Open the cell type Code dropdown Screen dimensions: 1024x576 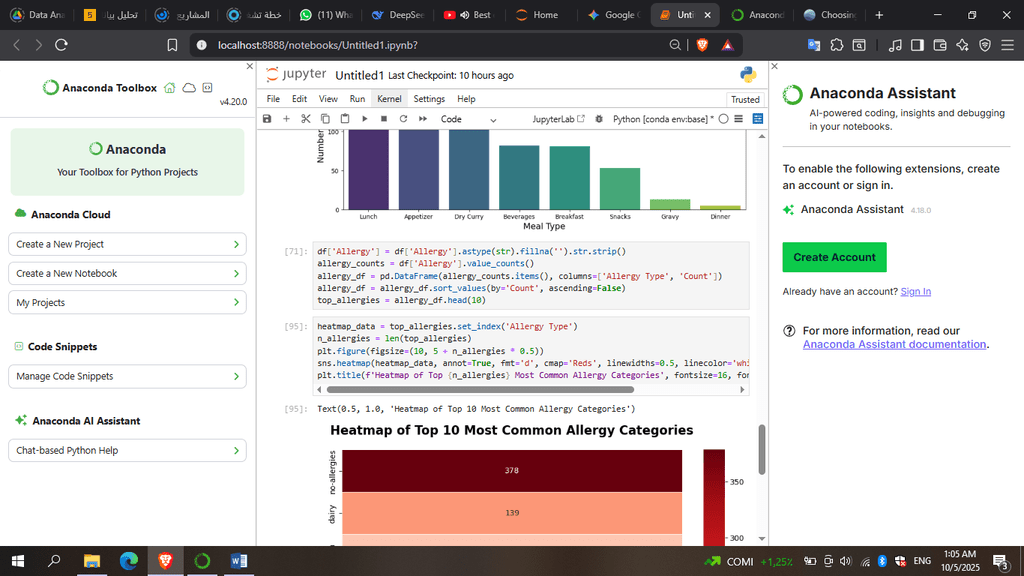click(468, 119)
